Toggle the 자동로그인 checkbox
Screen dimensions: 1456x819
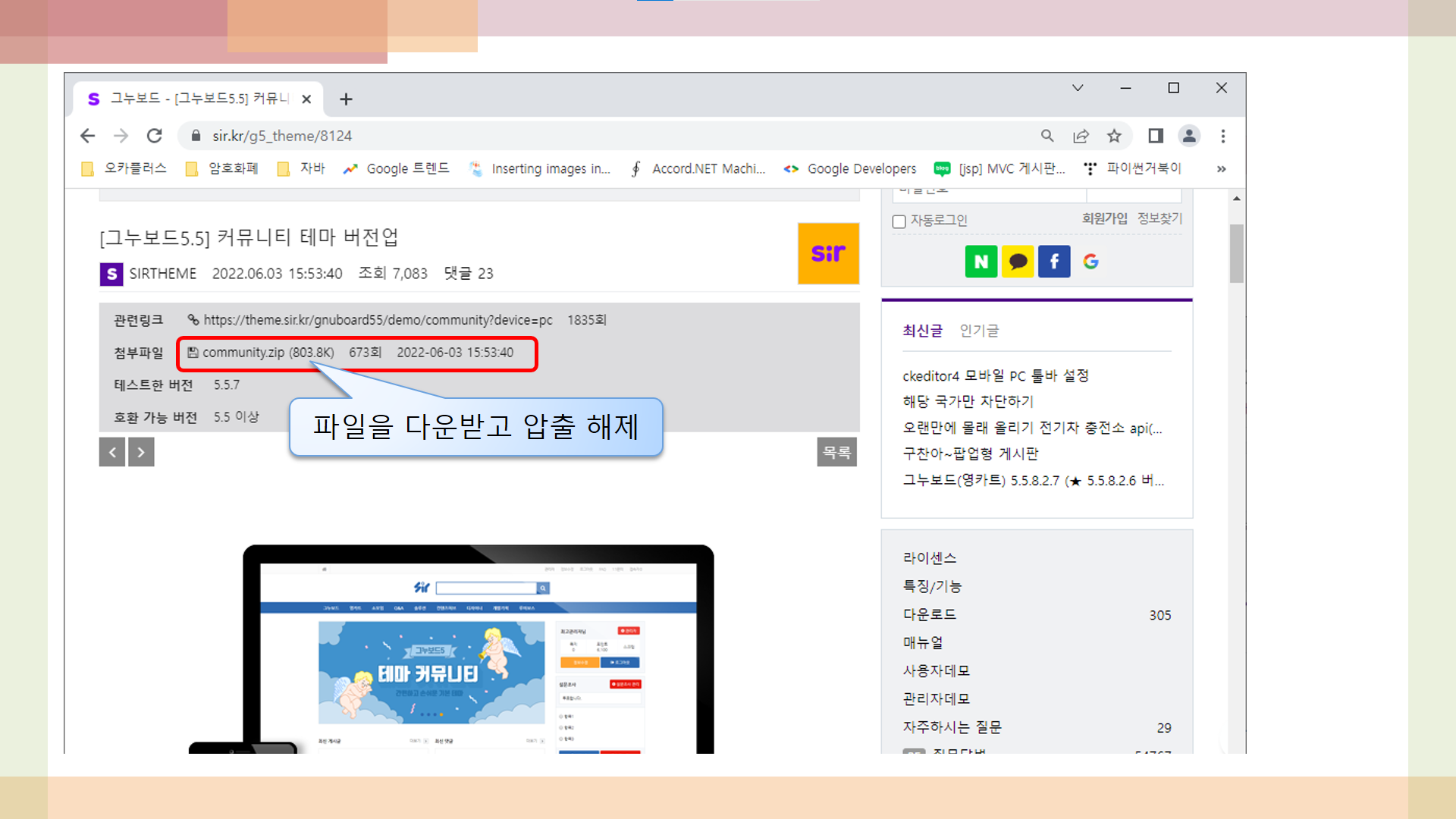pos(899,221)
